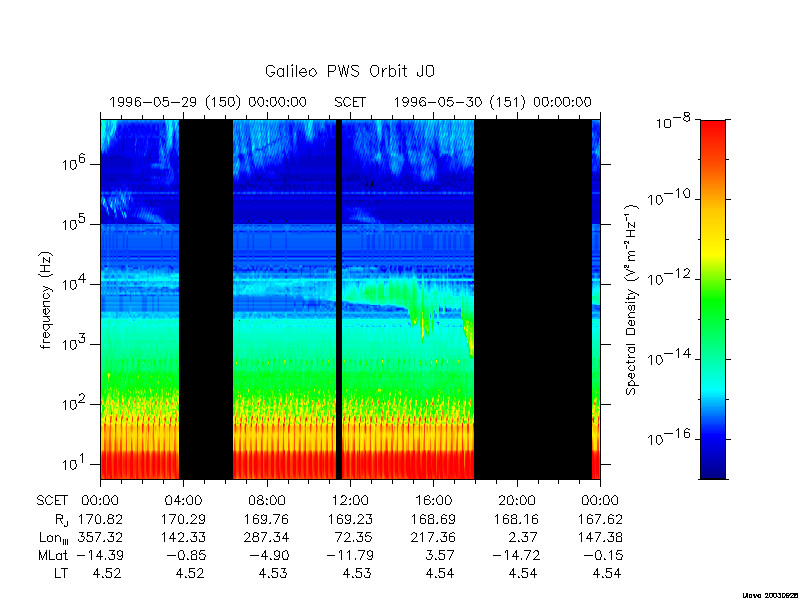The image size is (800, 600).
Task: Click the 10^-10 colorbar tick label
Action: [670, 197]
